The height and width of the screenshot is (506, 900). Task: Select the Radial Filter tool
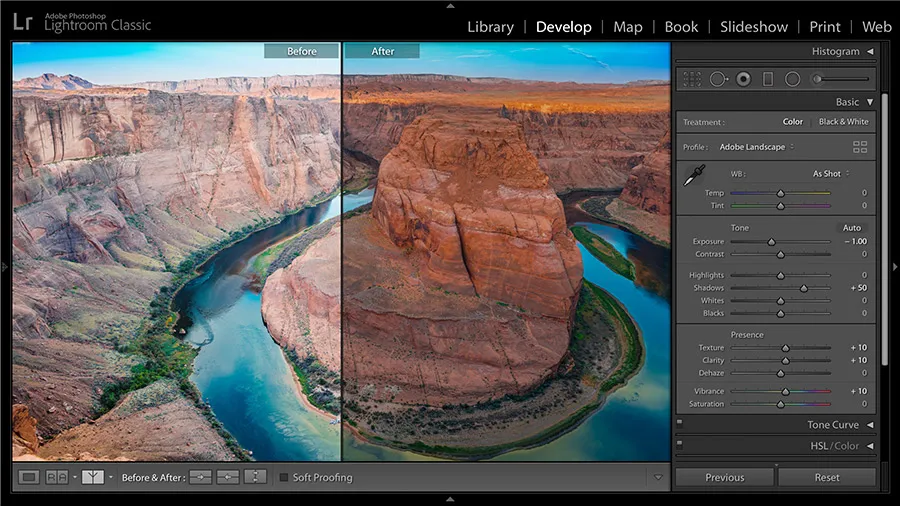click(792, 79)
